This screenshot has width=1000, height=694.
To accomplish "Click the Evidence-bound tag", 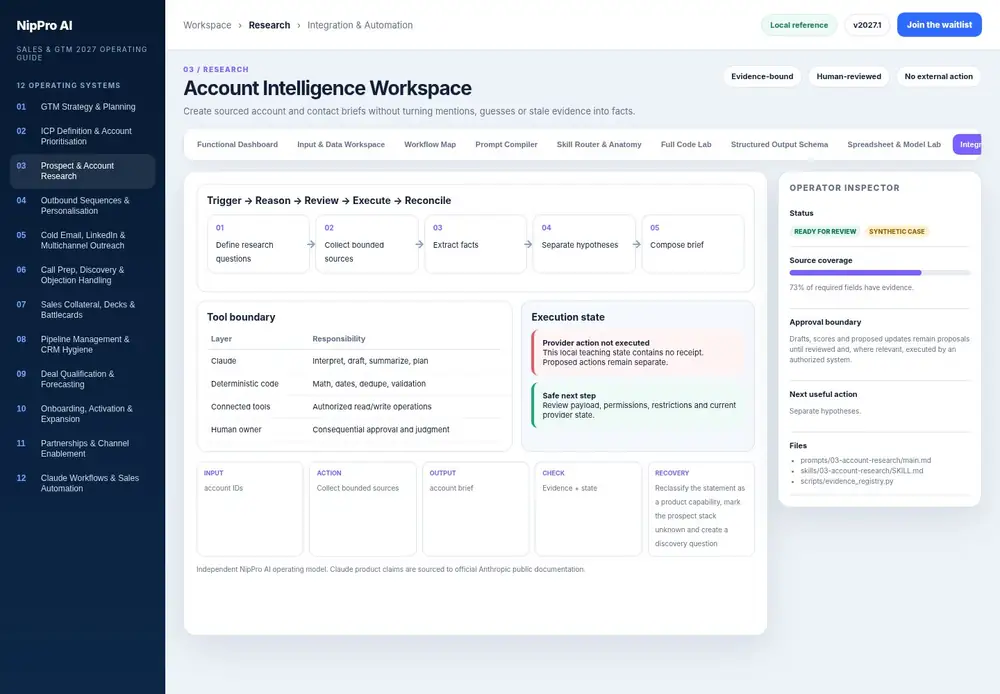I will pyautogui.click(x=762, y=77).
